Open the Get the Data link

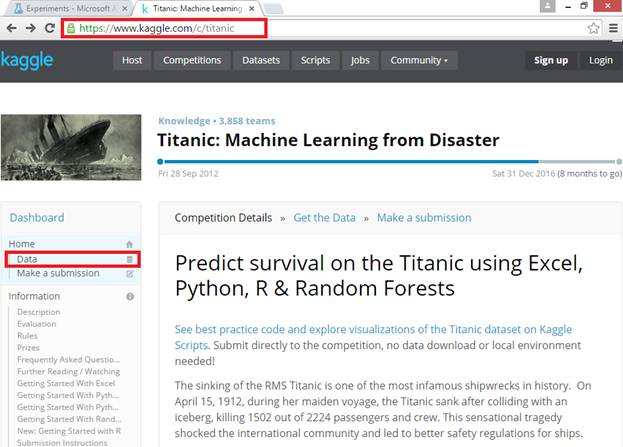(324, 217)
